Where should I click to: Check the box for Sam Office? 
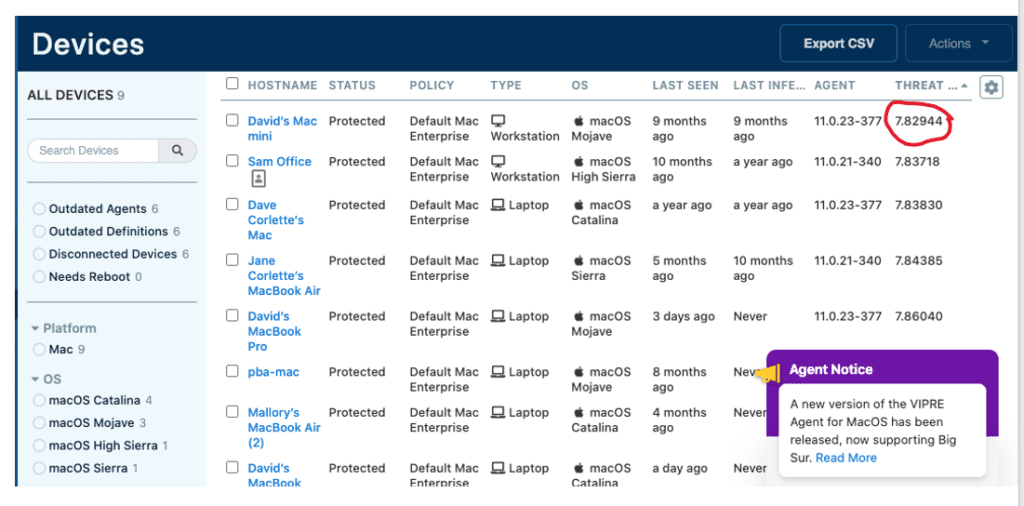(232, 161)
